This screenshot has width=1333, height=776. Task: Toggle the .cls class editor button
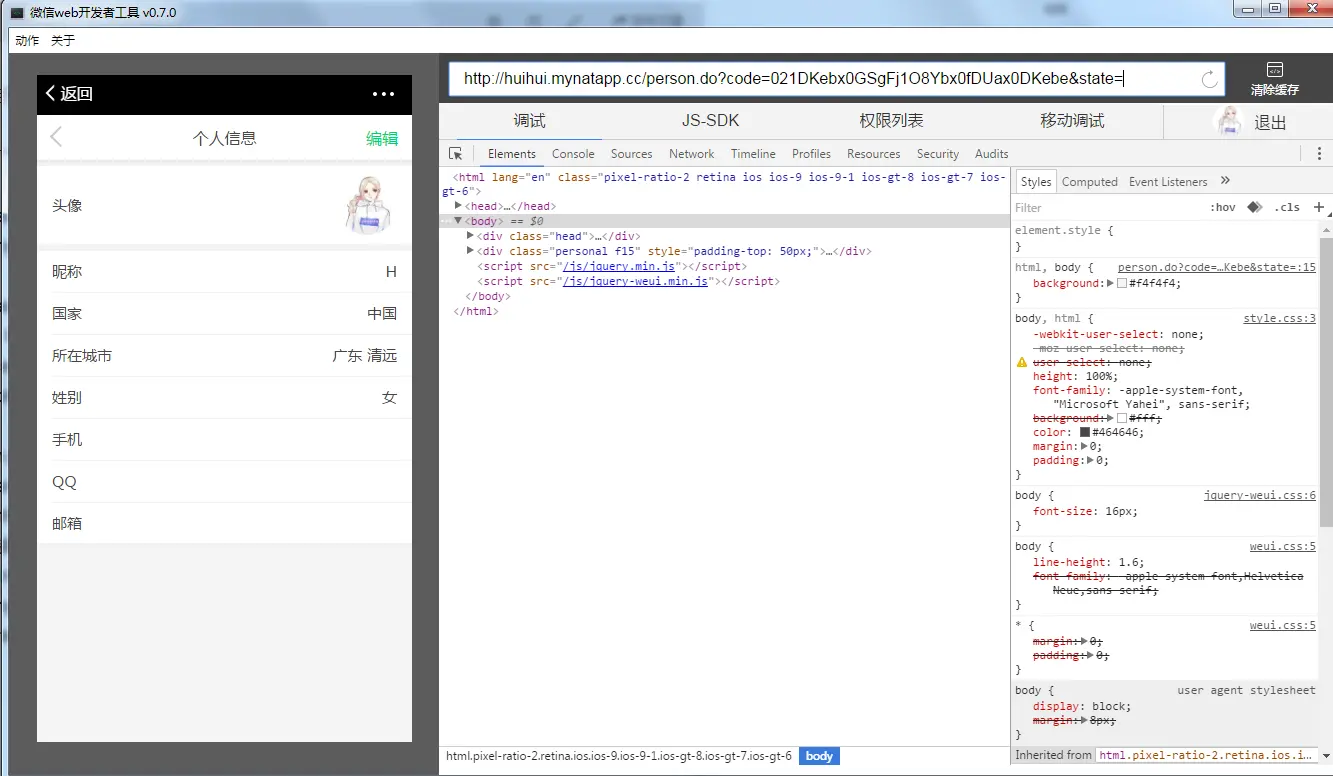point(1286,208)
